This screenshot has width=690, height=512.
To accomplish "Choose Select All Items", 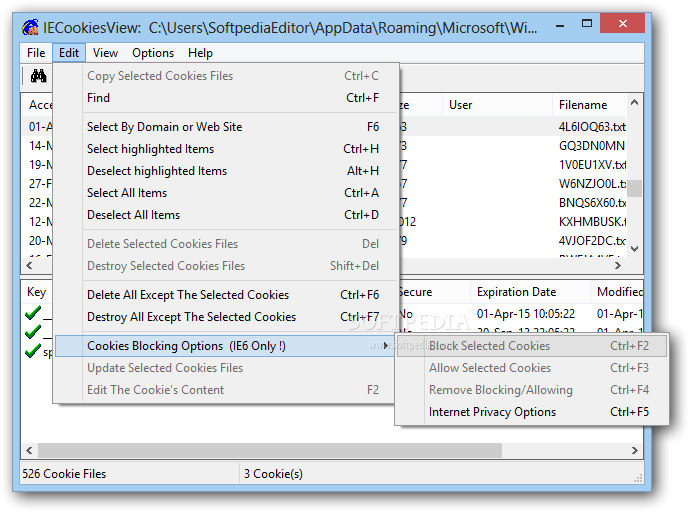I will 227,193.
